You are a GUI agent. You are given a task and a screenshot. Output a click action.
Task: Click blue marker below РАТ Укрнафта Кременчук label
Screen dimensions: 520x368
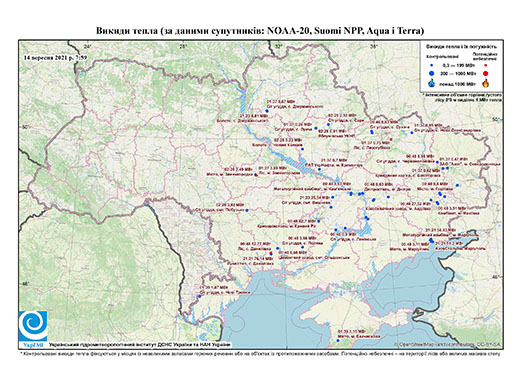(x=319, y=169)
